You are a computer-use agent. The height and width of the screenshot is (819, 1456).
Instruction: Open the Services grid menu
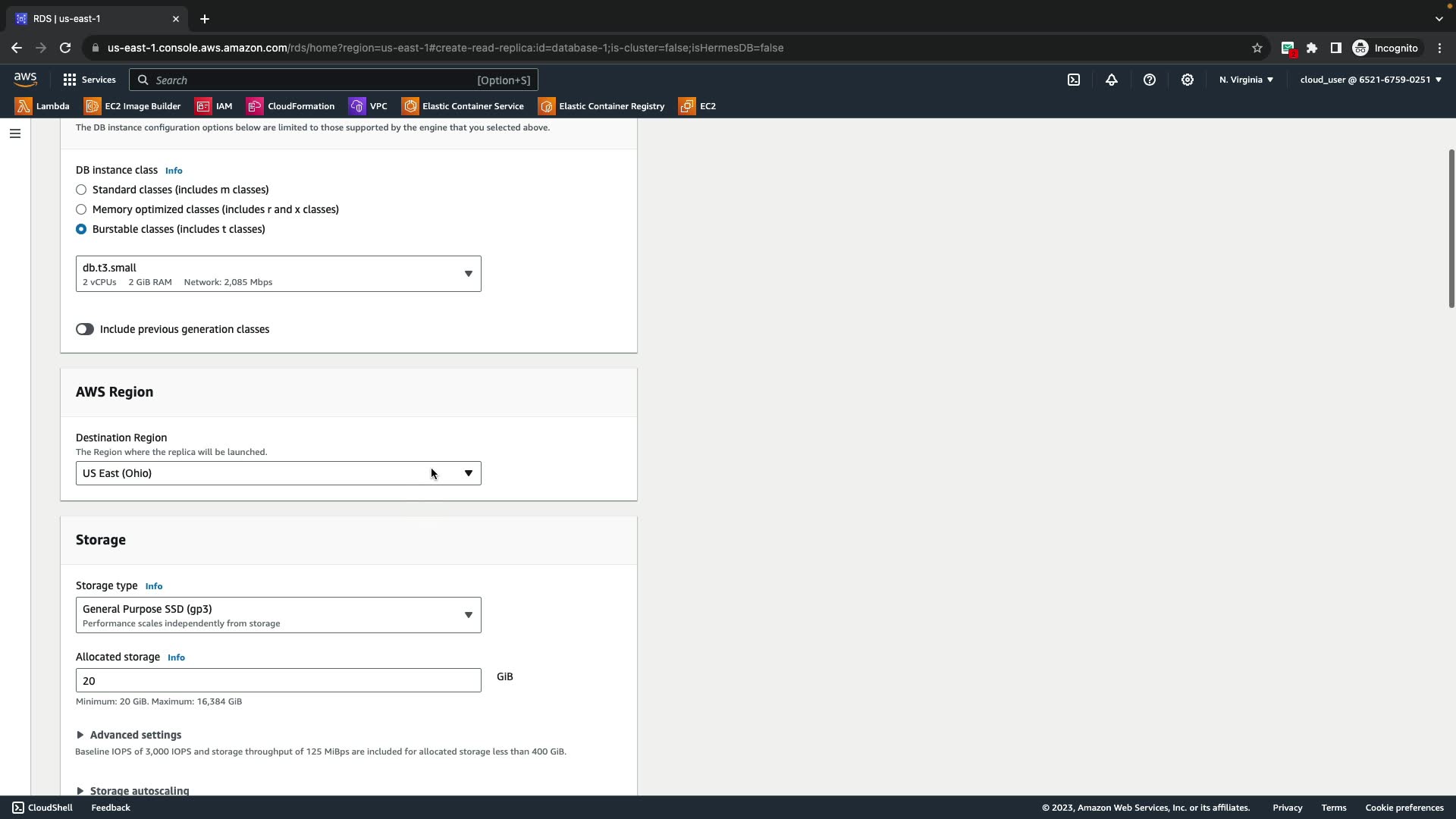89,80
